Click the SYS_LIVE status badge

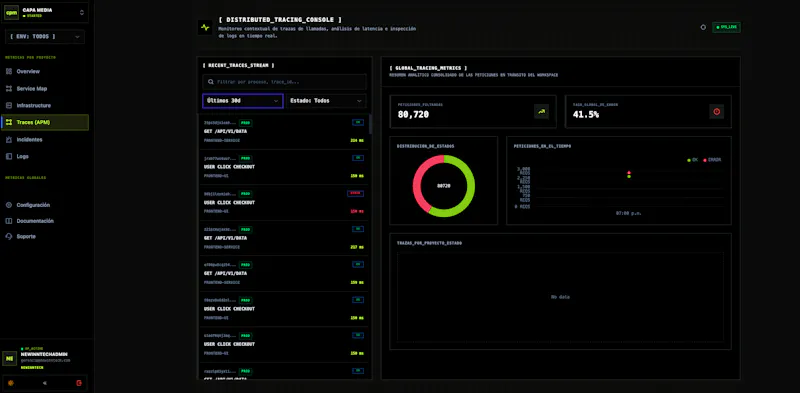(726, 27)
